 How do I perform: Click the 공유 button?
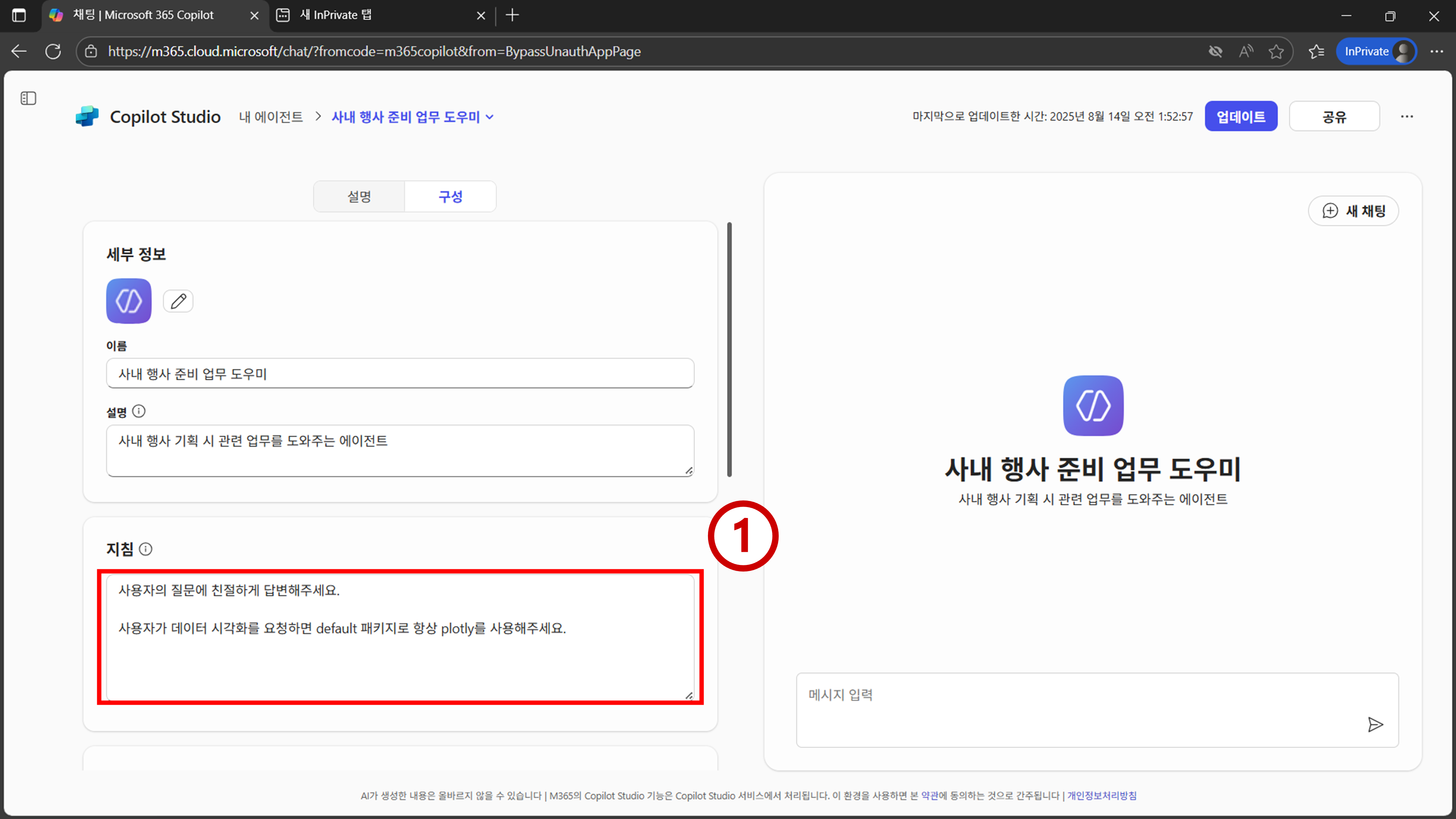click(x=1334, y=116)
